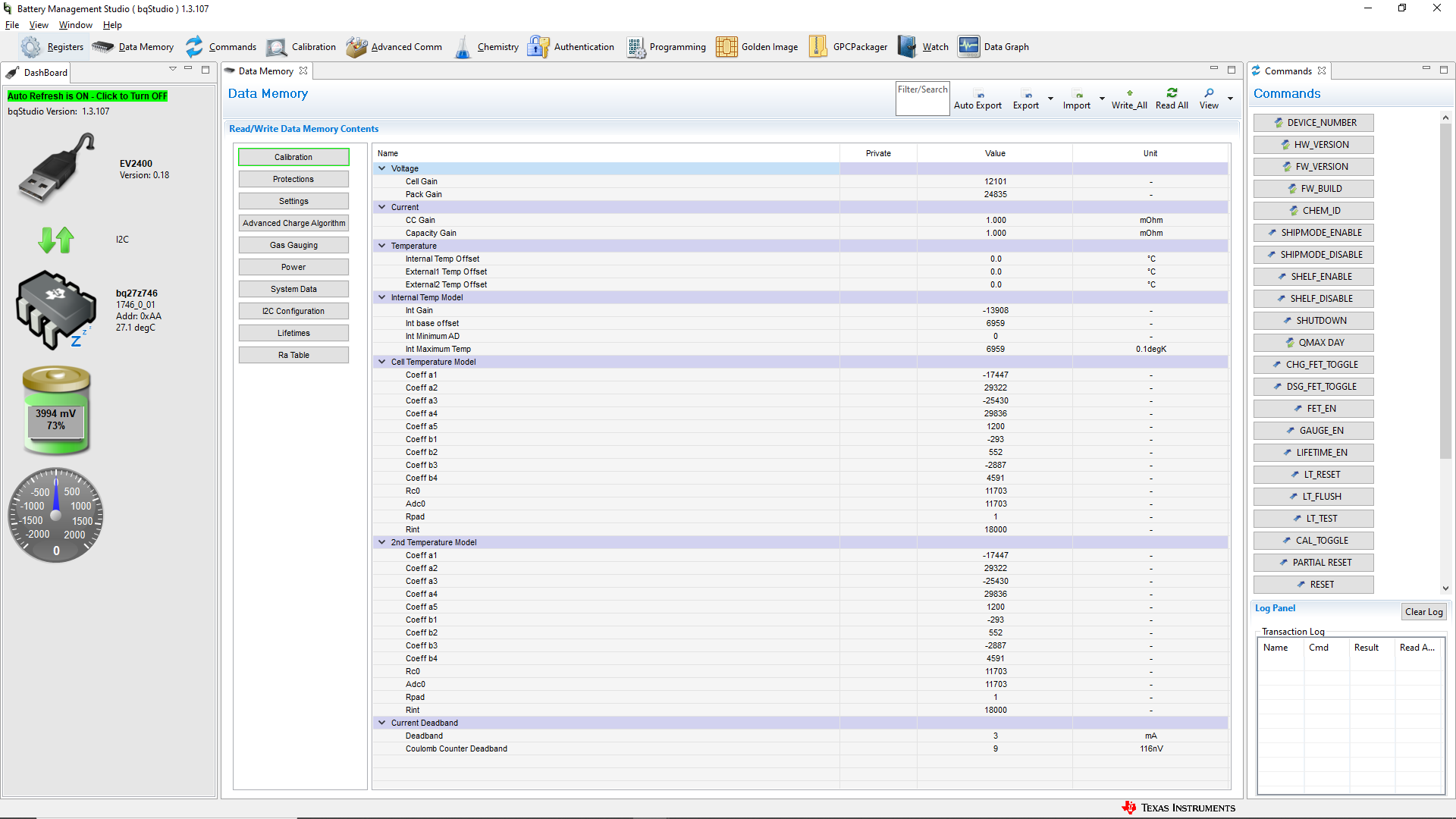Click the current gauge dial
Viewport: 1456px width, 819px height.
56,516
